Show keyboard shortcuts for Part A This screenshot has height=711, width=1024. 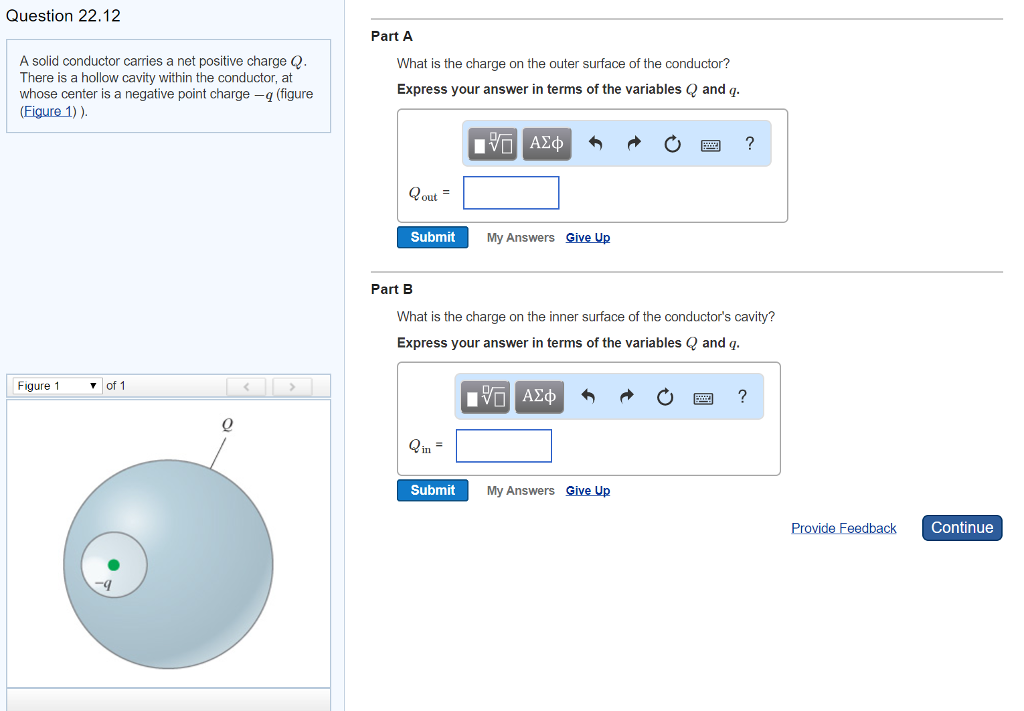710,144
